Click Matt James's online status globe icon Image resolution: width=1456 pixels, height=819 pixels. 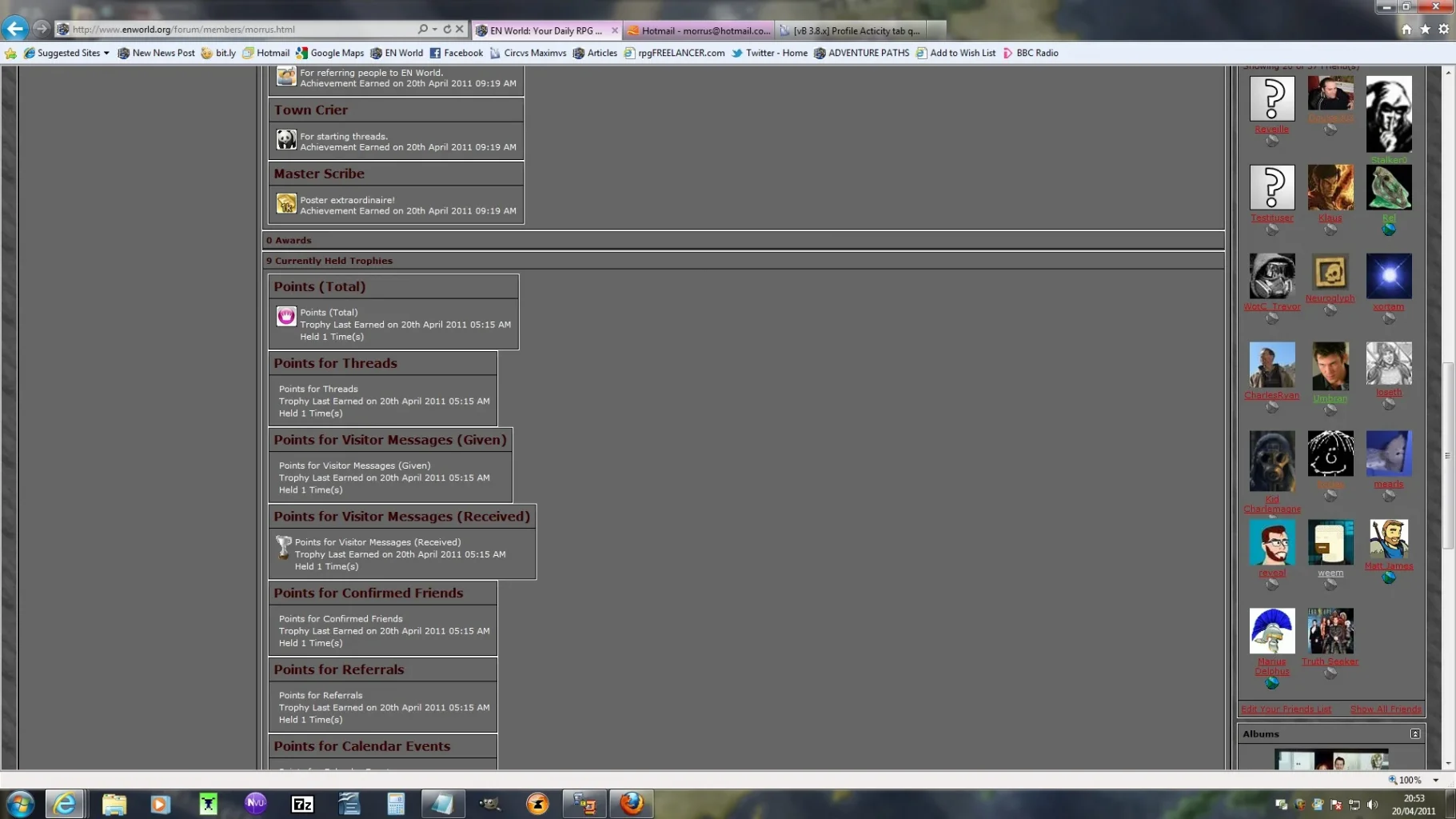[x=1389, y=577]
